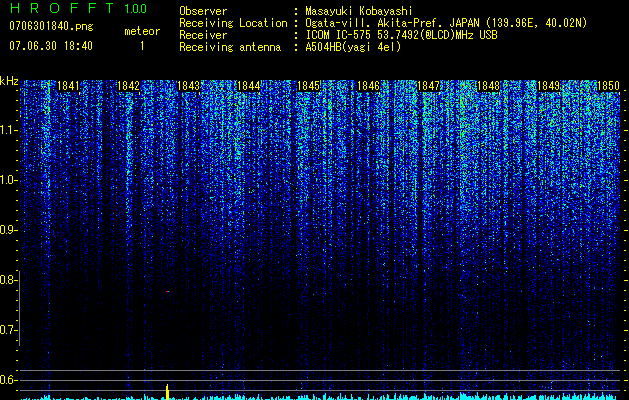
Task: Click the 1841 time marker
Action: [x=69, y=86]
